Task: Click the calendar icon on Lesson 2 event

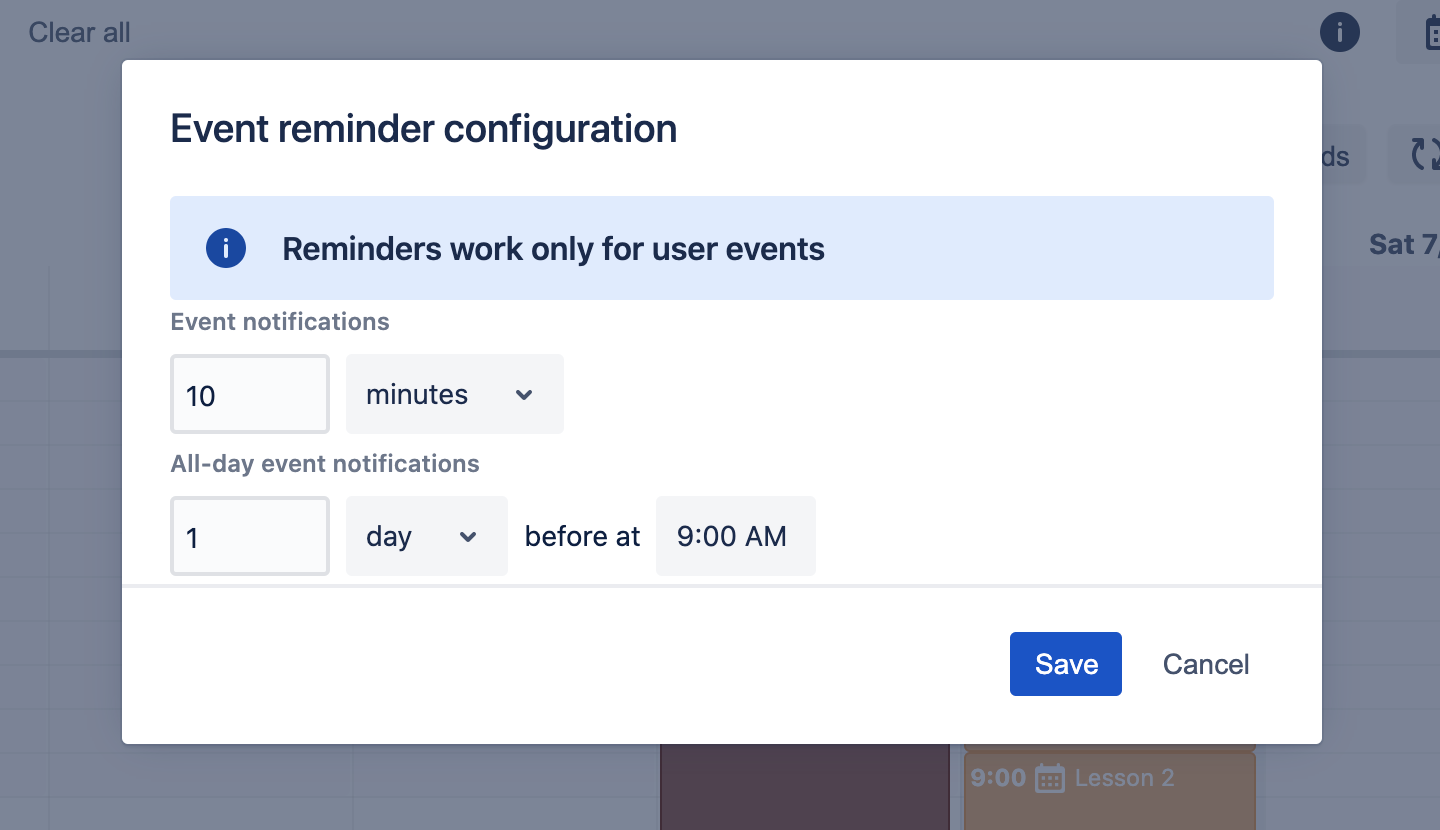Action: click(x=1050, y=778)
